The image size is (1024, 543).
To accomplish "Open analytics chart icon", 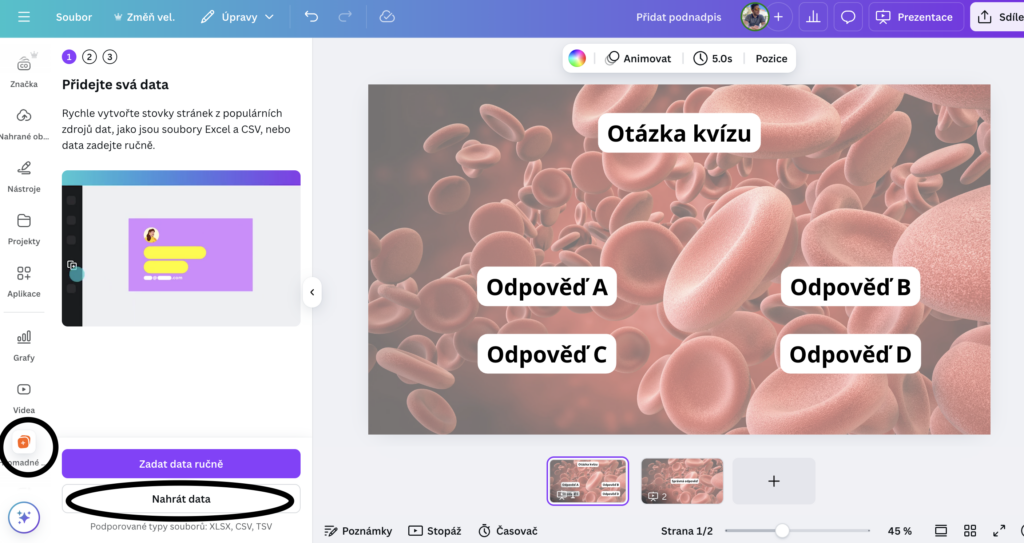I will [x=813, y=17].
